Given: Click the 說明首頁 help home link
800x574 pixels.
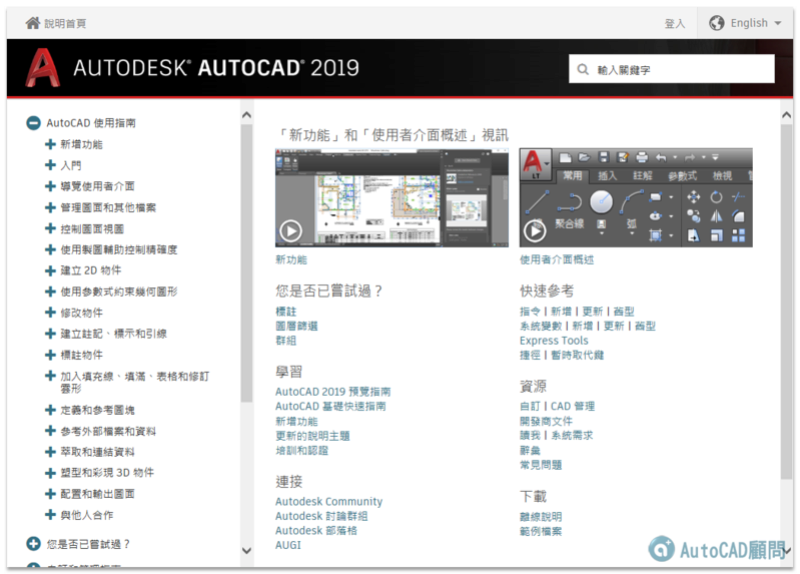Looking at the screenshot, I should tap(65, 23).
